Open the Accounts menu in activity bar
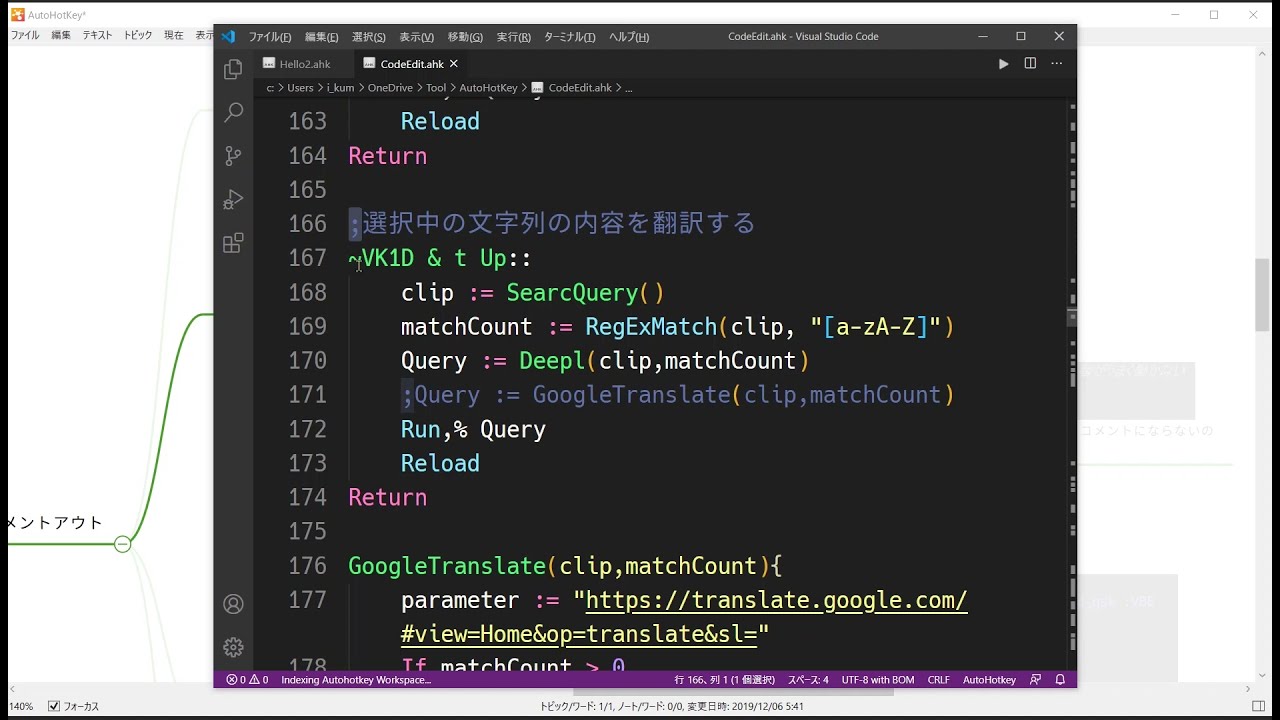Screen dimensions: 1280x720 [x=233, y=604]
